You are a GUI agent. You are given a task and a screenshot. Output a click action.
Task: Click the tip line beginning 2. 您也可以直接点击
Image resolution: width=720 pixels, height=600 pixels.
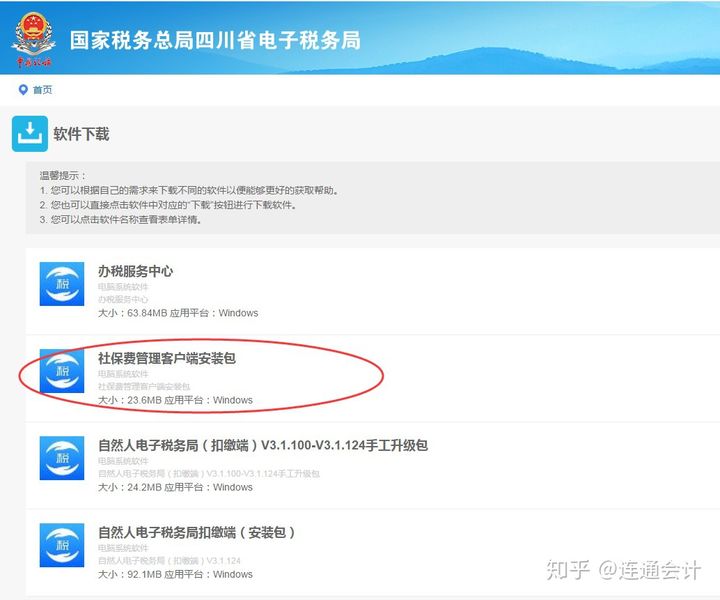click(x=168, y=205)
